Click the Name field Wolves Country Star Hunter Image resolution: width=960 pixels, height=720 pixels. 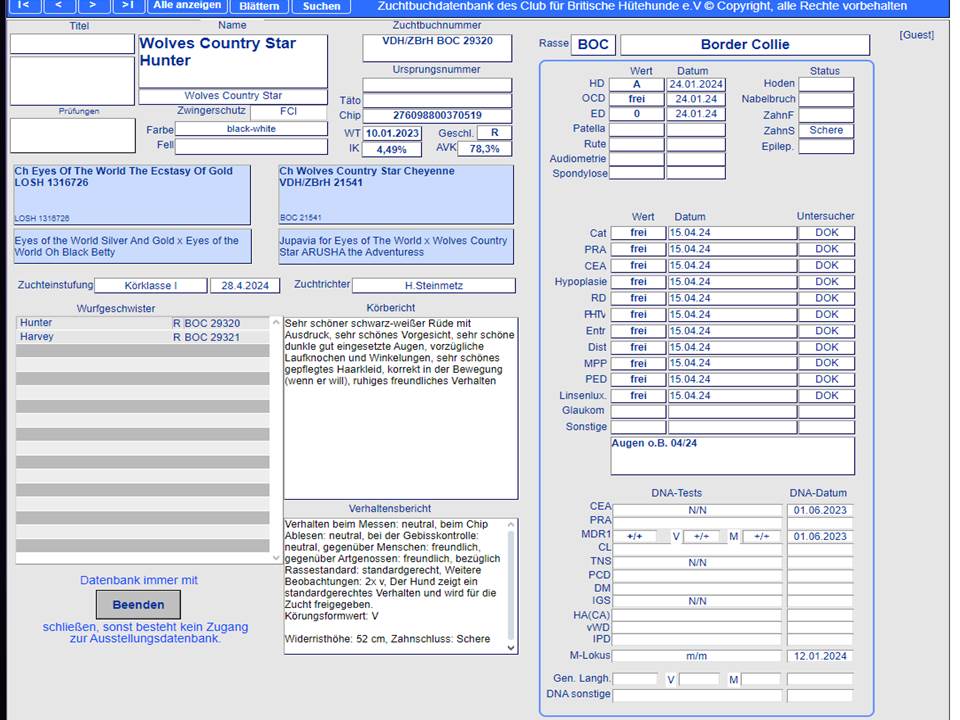point(233,61)
